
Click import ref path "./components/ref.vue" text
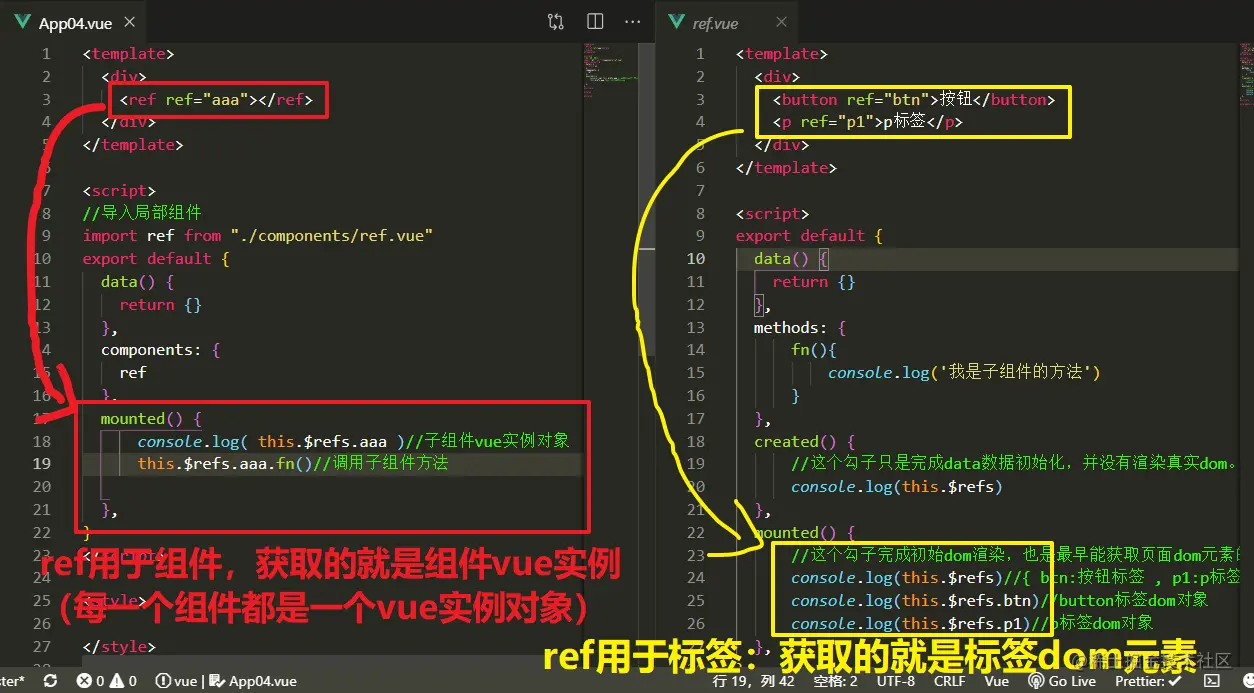331,236
